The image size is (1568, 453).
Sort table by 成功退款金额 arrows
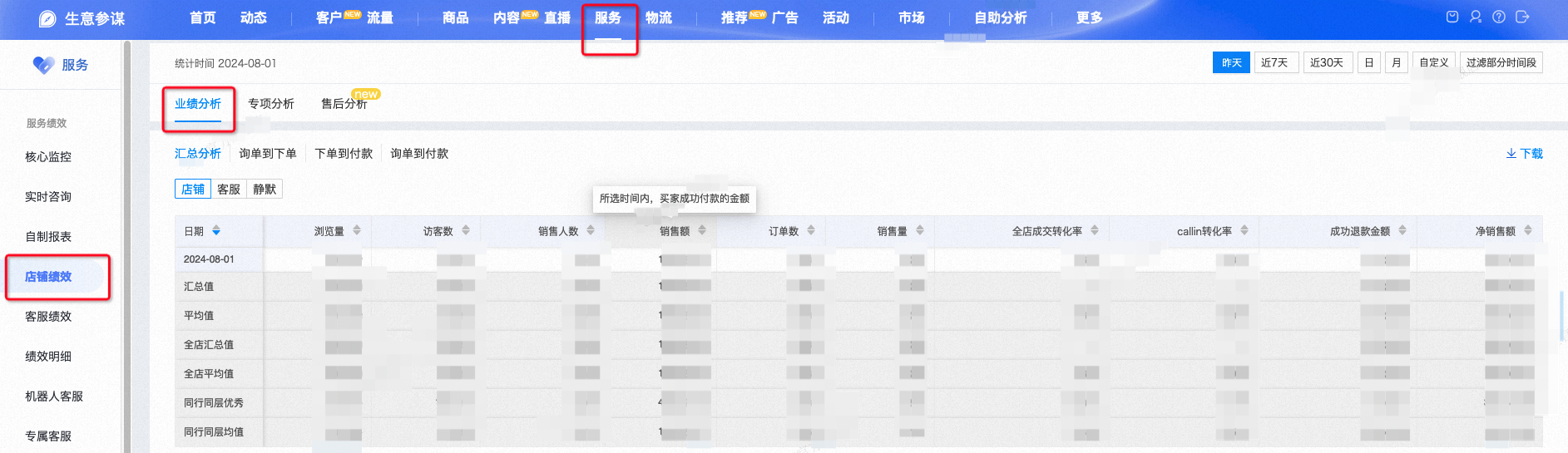pyautogui.click(x=1402, y=230)
